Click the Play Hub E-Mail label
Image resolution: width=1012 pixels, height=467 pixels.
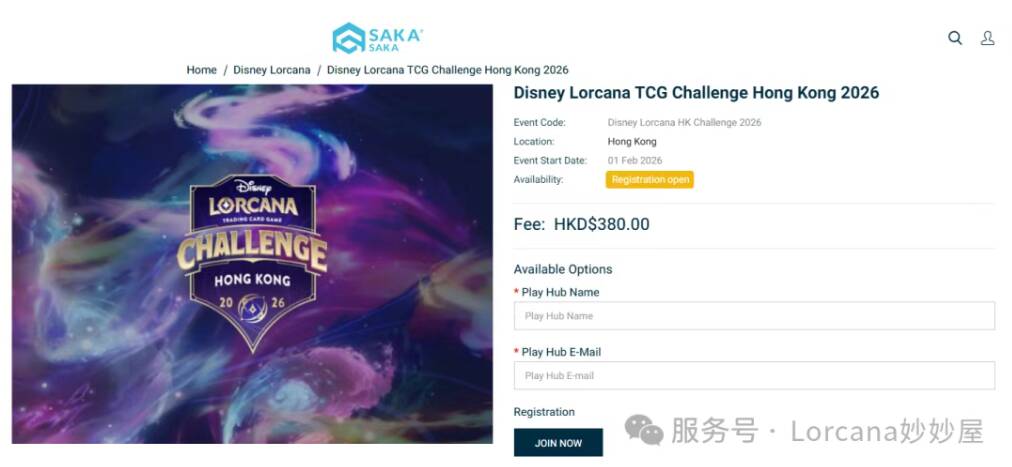point(561,352)
